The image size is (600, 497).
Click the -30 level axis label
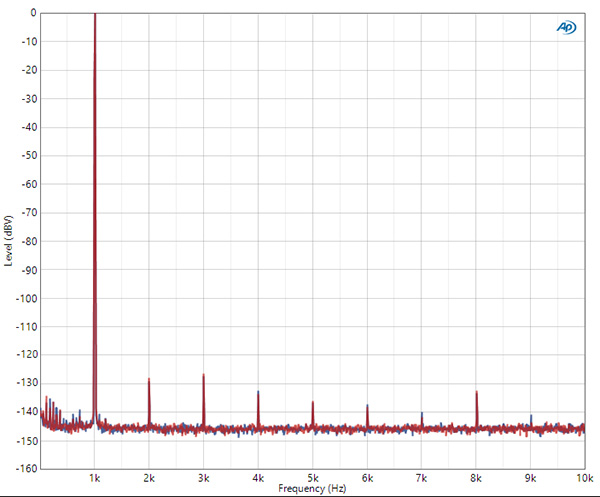(29, 99)
